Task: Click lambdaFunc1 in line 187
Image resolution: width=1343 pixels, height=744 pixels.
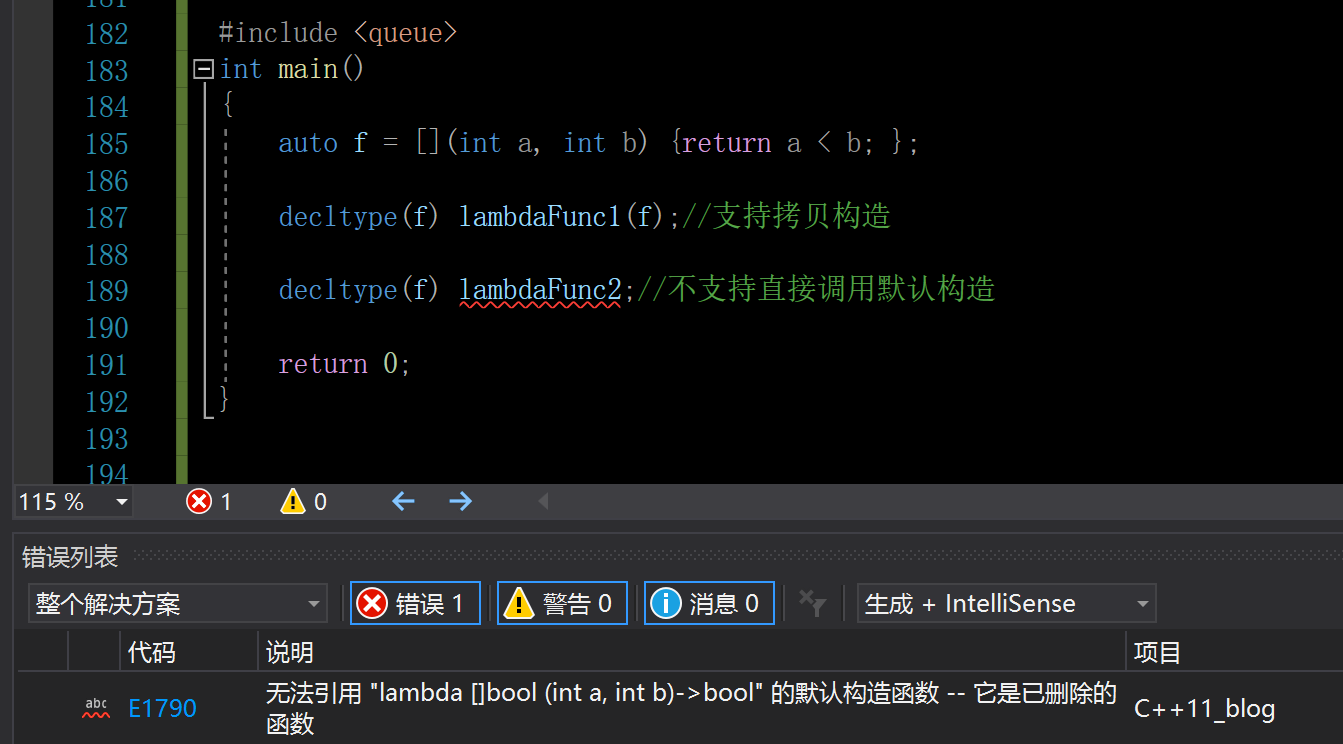Action: [x=540, y=216]
